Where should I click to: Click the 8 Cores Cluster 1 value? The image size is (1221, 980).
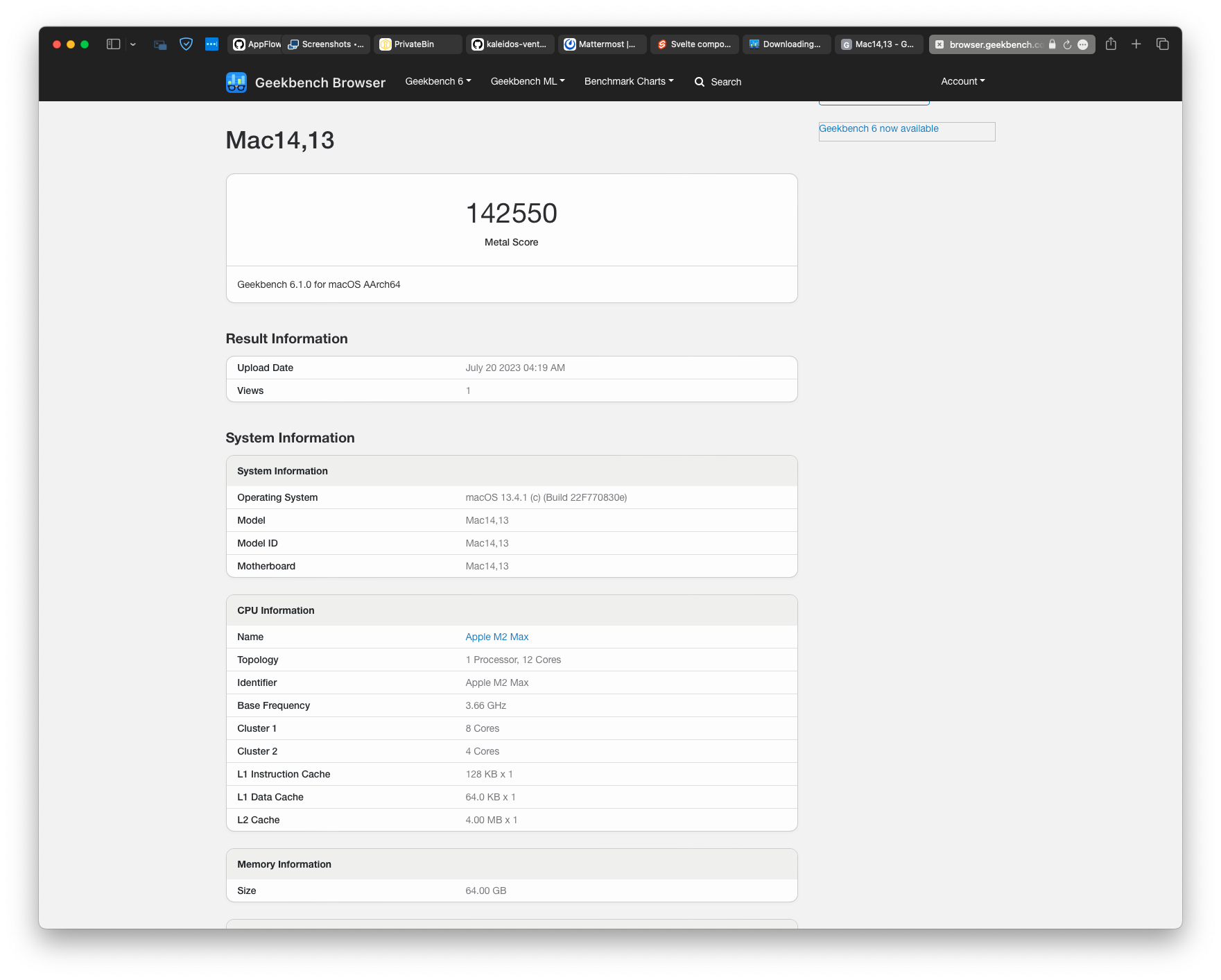(483, 728)
